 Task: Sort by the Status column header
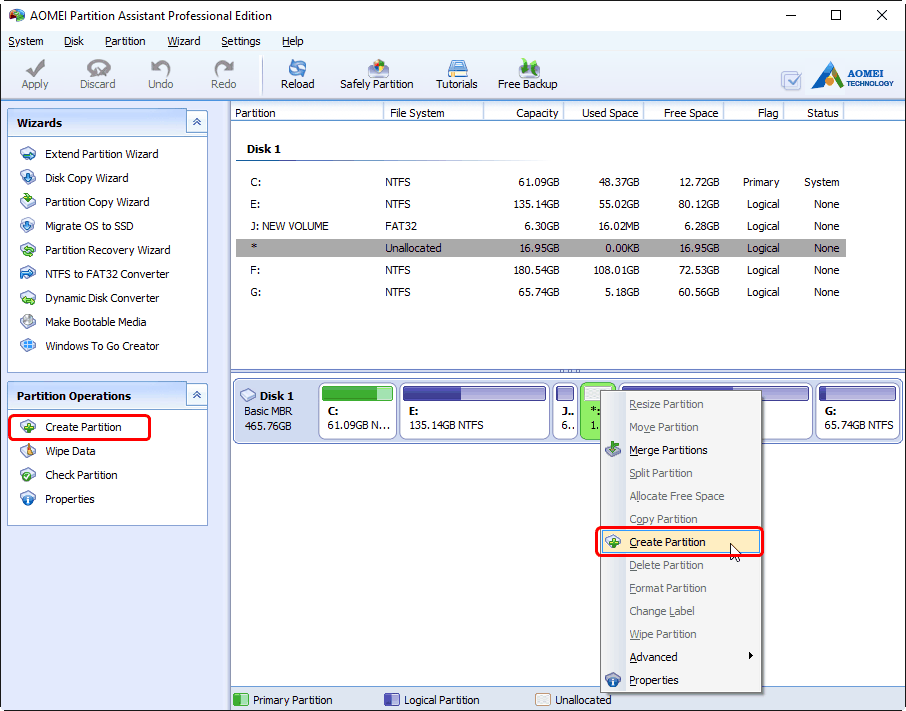tap(814, 113)
